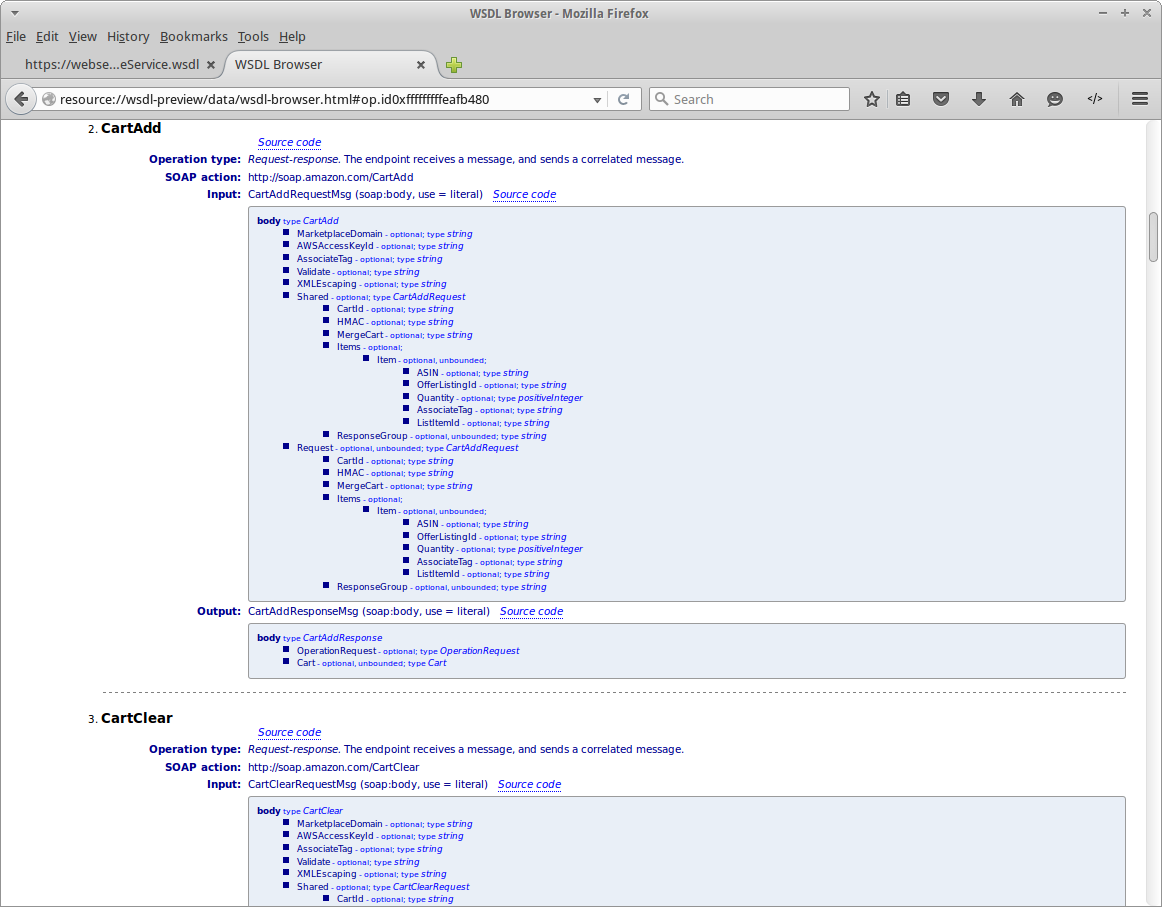1162x907 pixels.
Task: Select the WSDL Browser tab
Action: [330, 64]
